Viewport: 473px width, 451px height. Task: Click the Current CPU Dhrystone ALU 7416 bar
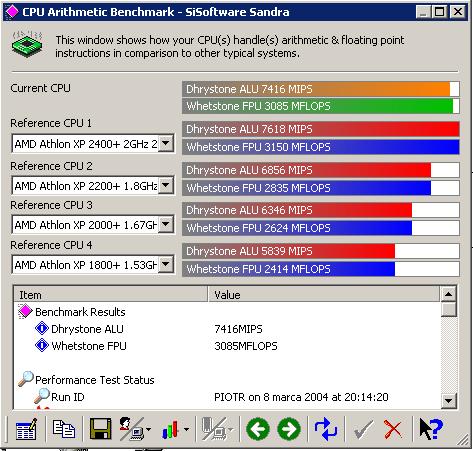(321, 89)
